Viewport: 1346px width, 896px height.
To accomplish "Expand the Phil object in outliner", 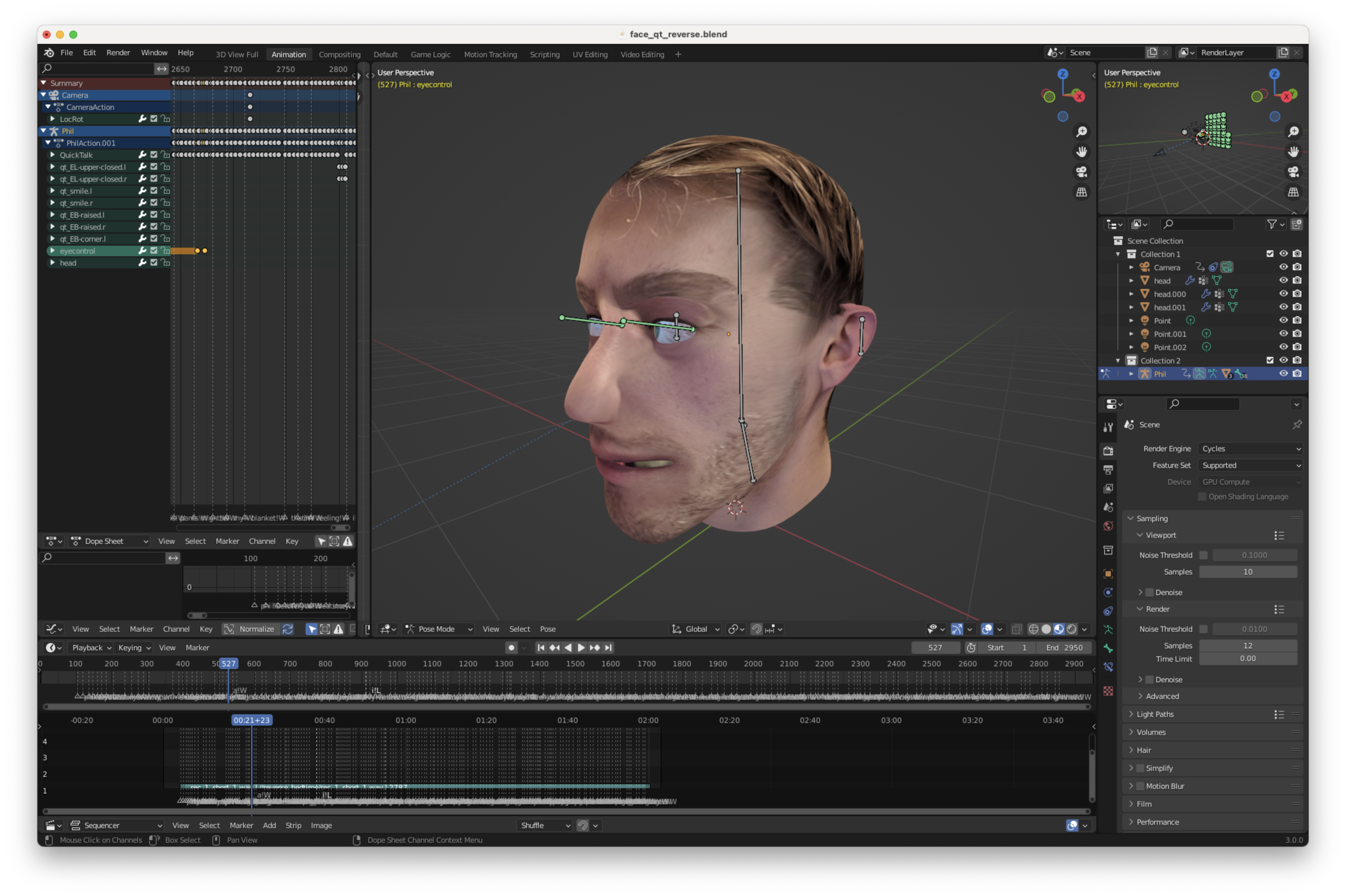I will click(x=1131, y=374).
